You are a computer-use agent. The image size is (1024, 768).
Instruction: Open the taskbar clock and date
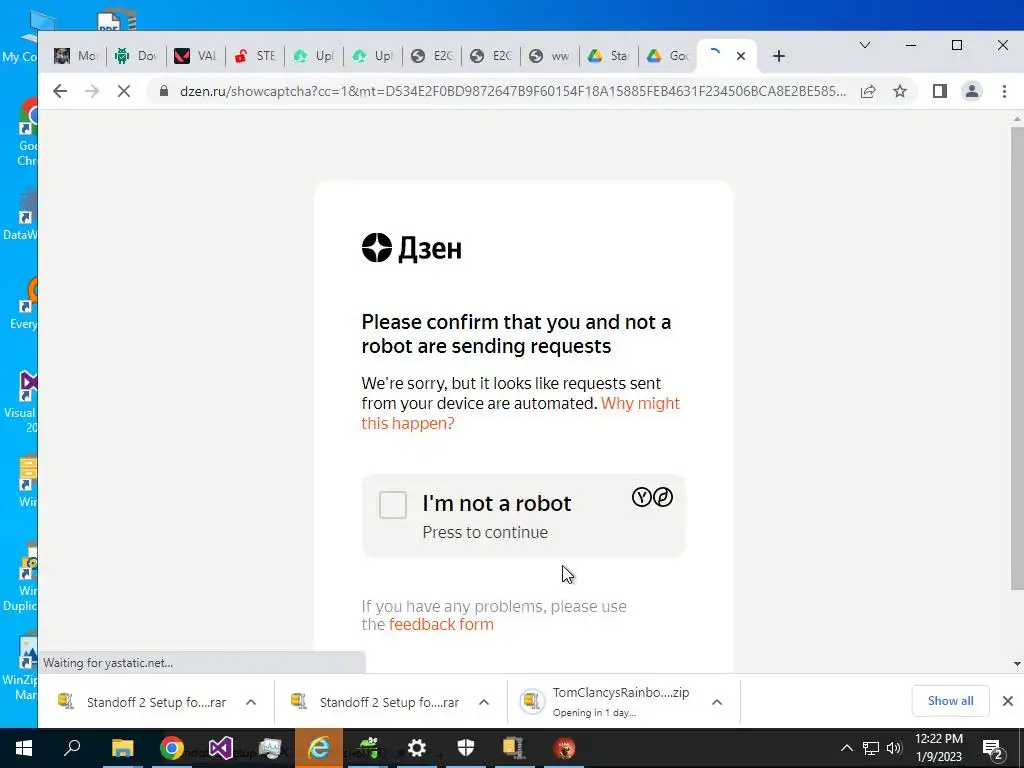pos(938,748)
